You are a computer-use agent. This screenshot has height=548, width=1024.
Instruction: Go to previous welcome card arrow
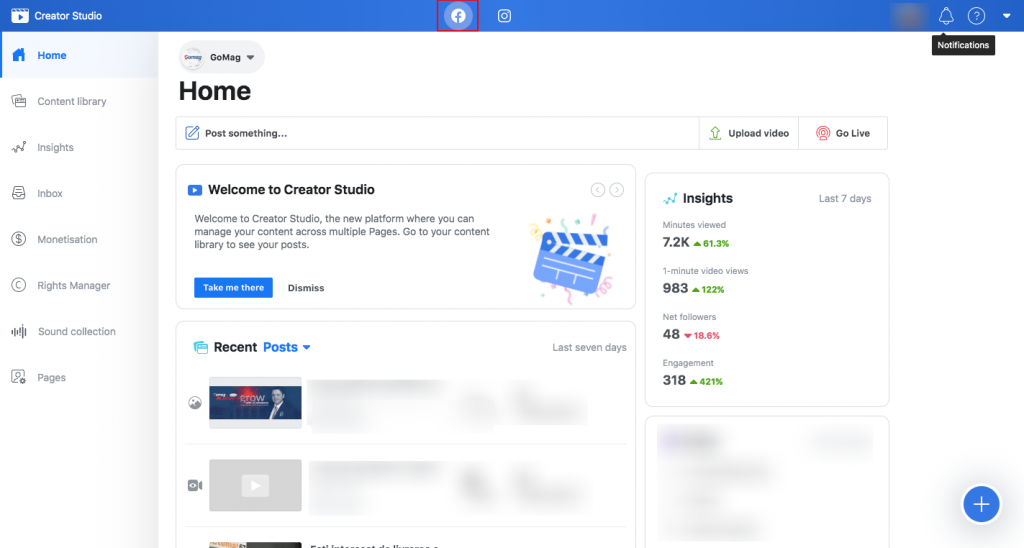click(598, 190)
